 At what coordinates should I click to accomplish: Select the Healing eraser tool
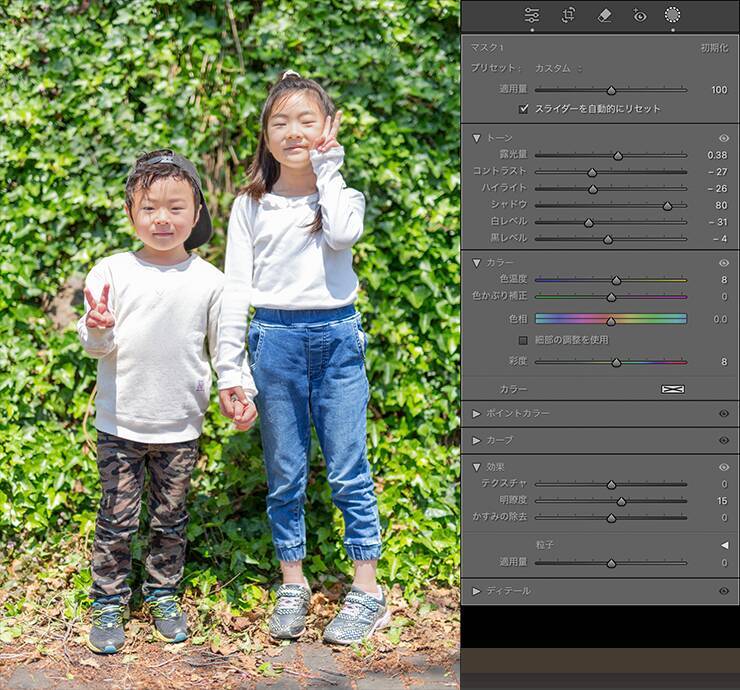(x=604, y=16)
